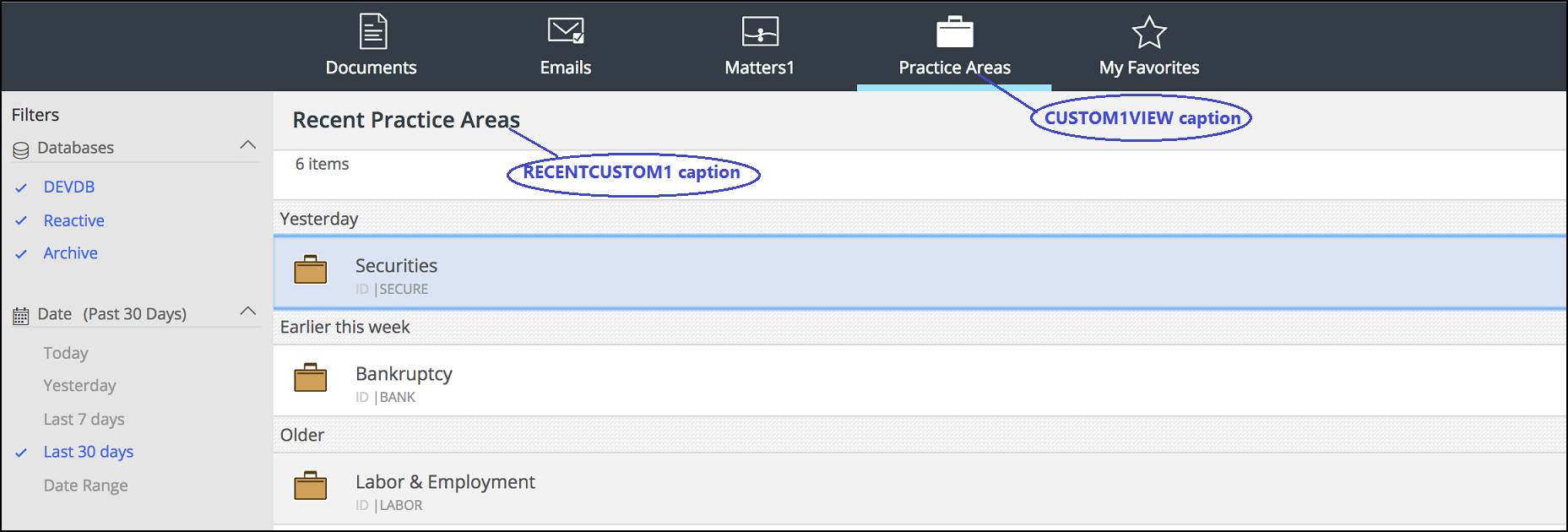Screen dimensions: 1568x532
Task: Click the Documents page icon
Action: [372, 32]
